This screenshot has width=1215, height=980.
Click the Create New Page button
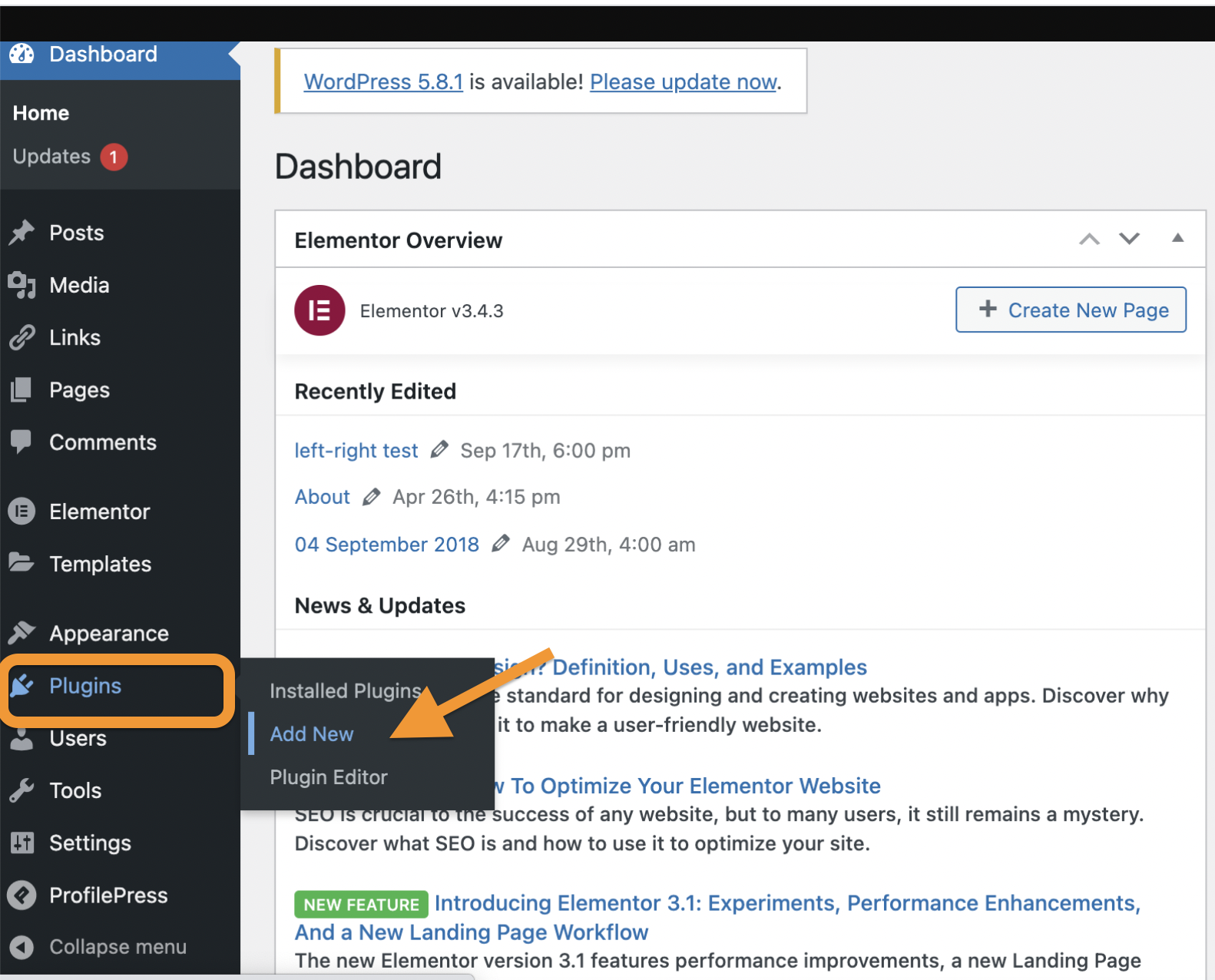[x=1071, y=310]
